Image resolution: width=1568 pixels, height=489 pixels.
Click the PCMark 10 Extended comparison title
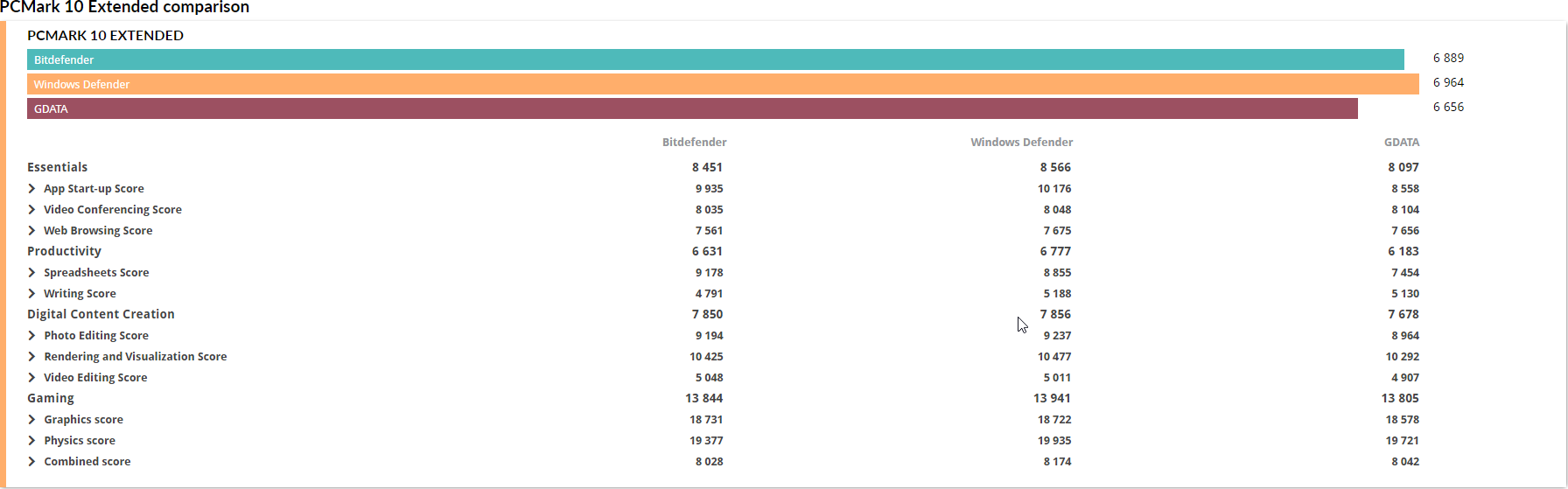click(124, 7)
